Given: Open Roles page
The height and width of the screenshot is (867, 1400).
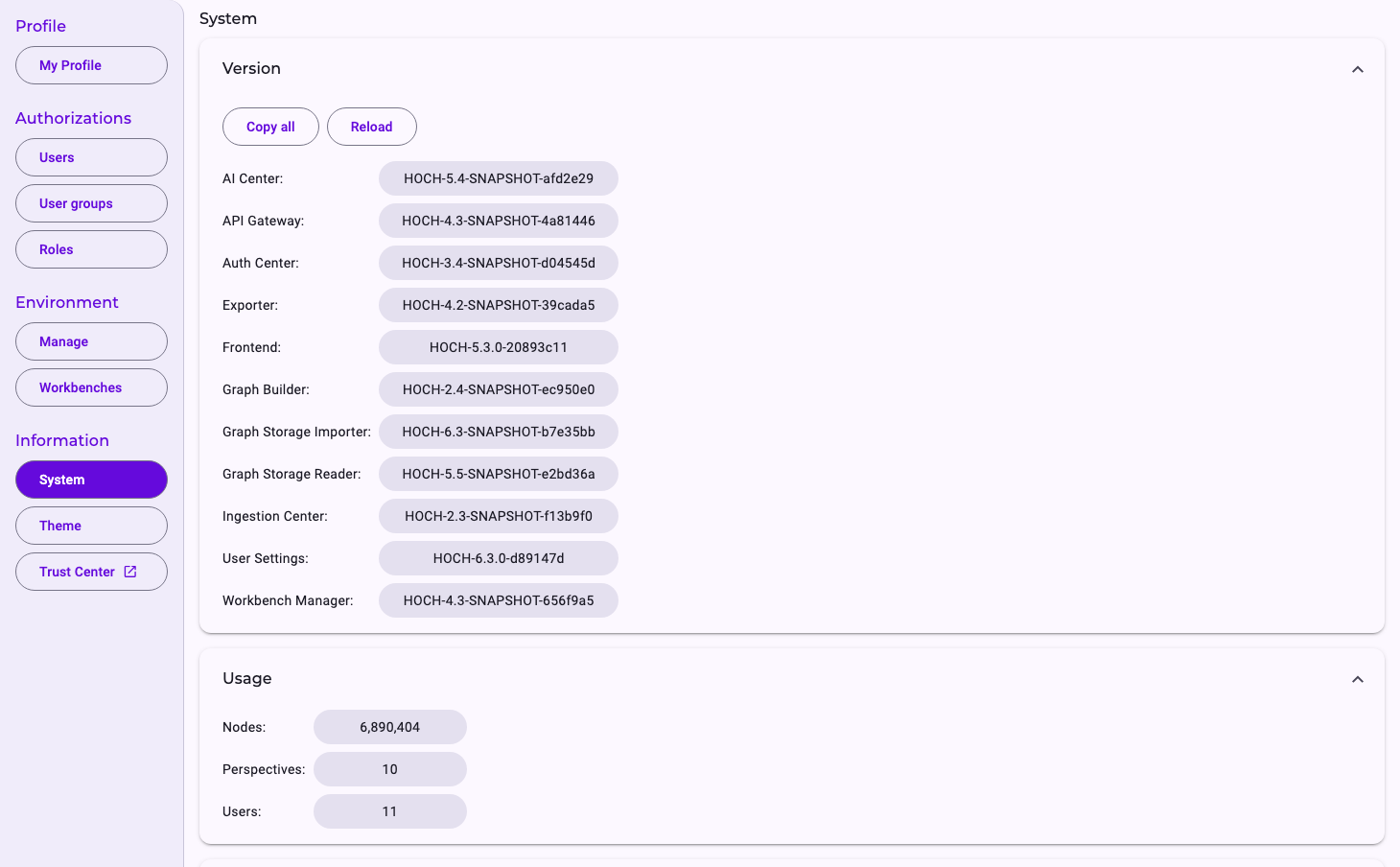Looking at the screenshot, I should [91, 249].
